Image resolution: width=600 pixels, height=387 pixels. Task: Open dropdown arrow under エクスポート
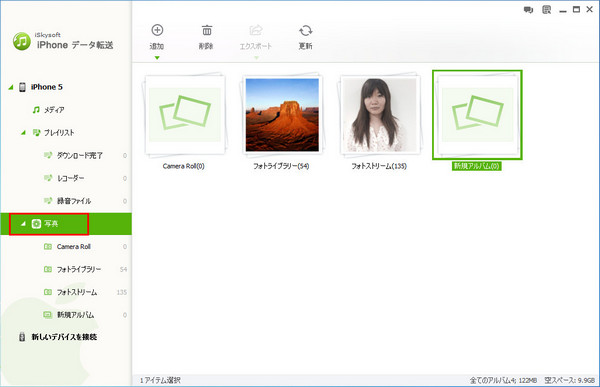[x=256, y=58]
